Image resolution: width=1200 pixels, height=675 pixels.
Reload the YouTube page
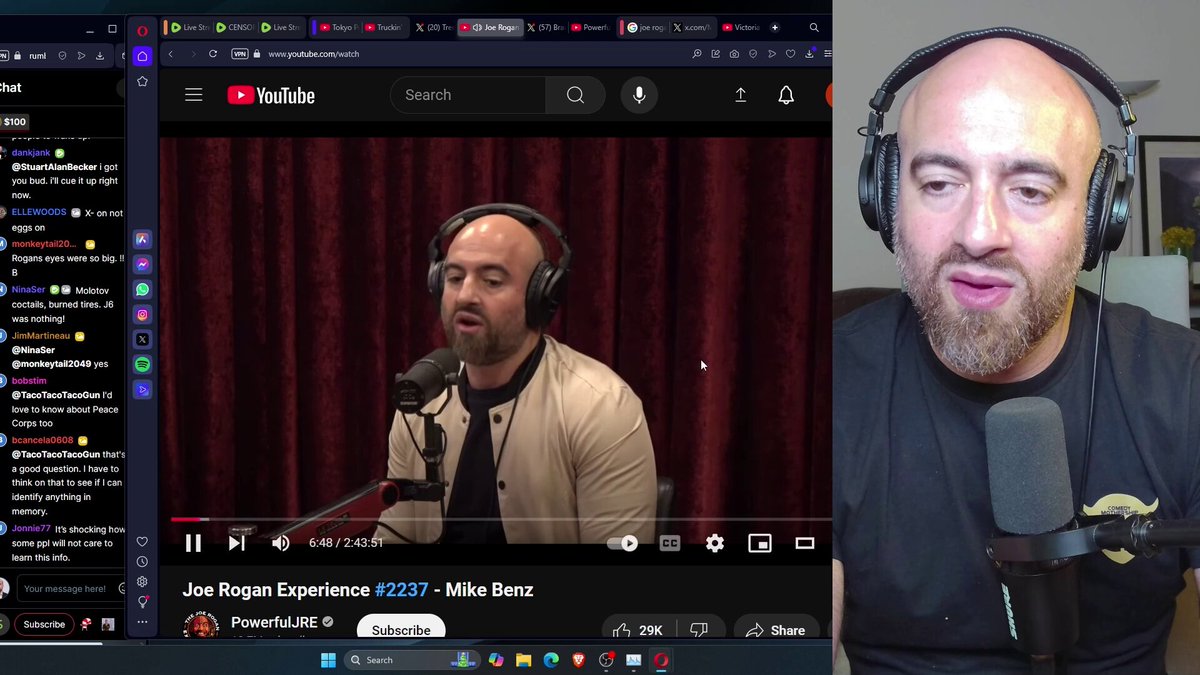coord(213,54)
